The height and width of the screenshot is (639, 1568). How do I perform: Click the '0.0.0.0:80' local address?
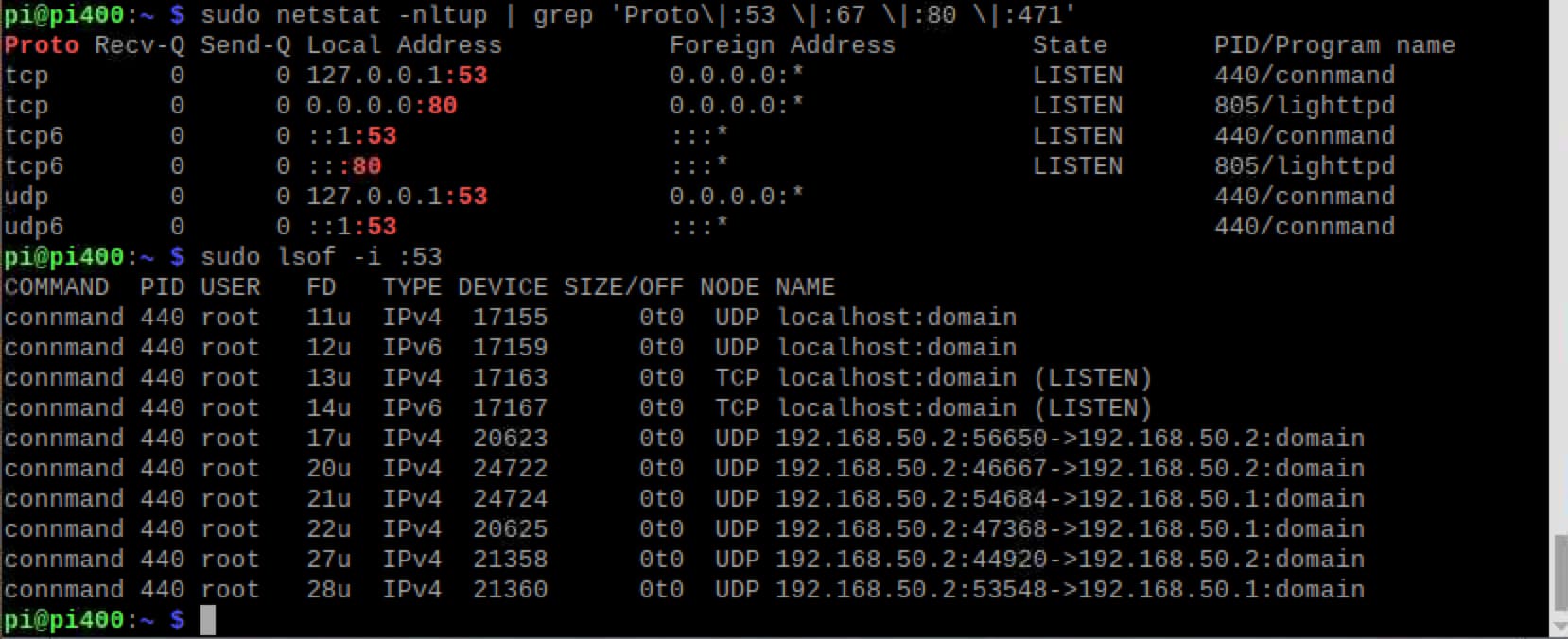pos(382,106)
